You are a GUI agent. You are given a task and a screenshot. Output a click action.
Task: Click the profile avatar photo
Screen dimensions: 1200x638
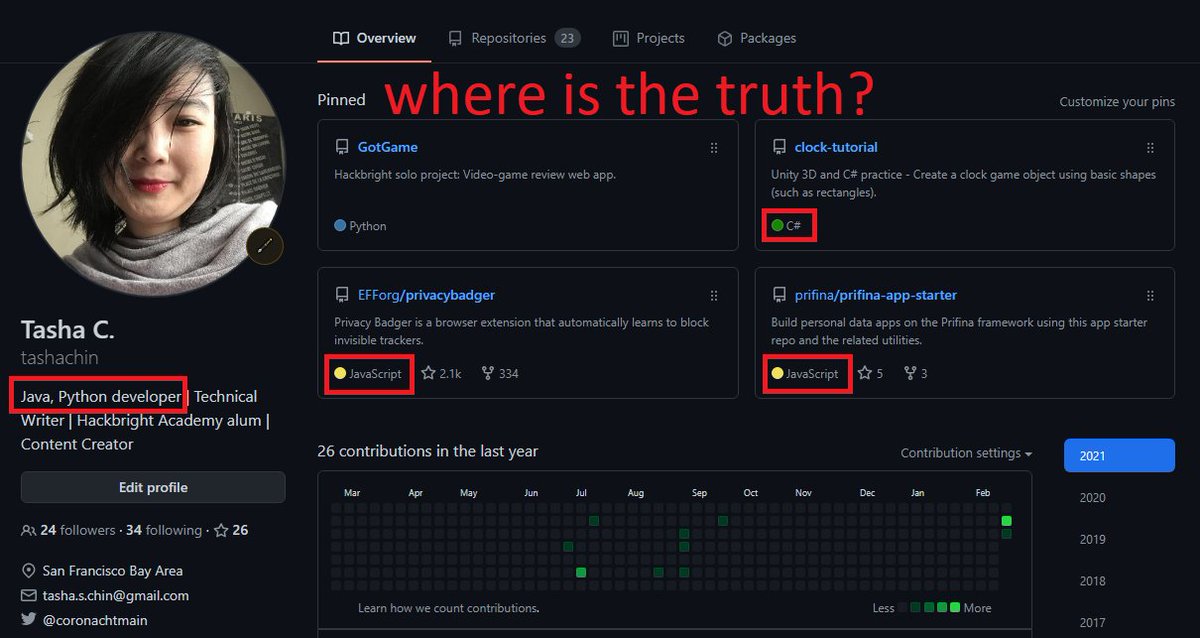point(153,165)
